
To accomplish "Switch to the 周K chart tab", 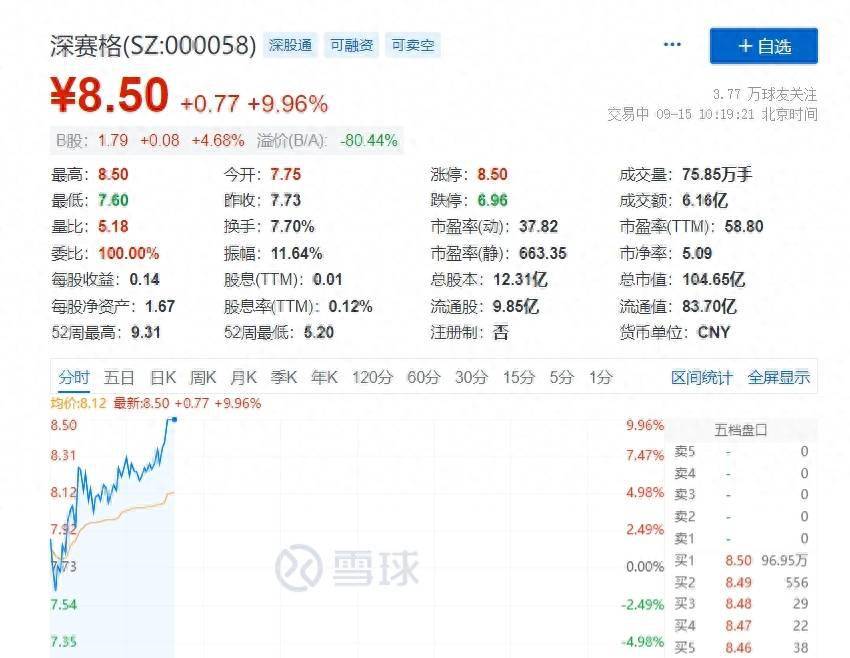I will coord(203,377).
